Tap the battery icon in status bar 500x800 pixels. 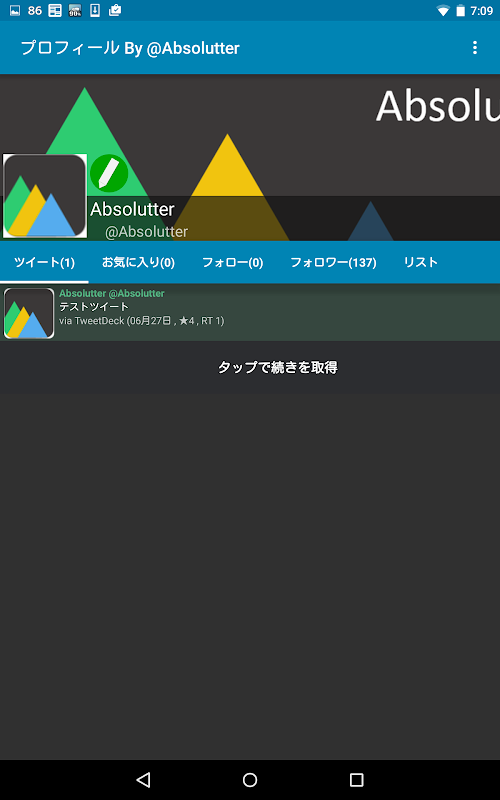click(x=460, y=11)
